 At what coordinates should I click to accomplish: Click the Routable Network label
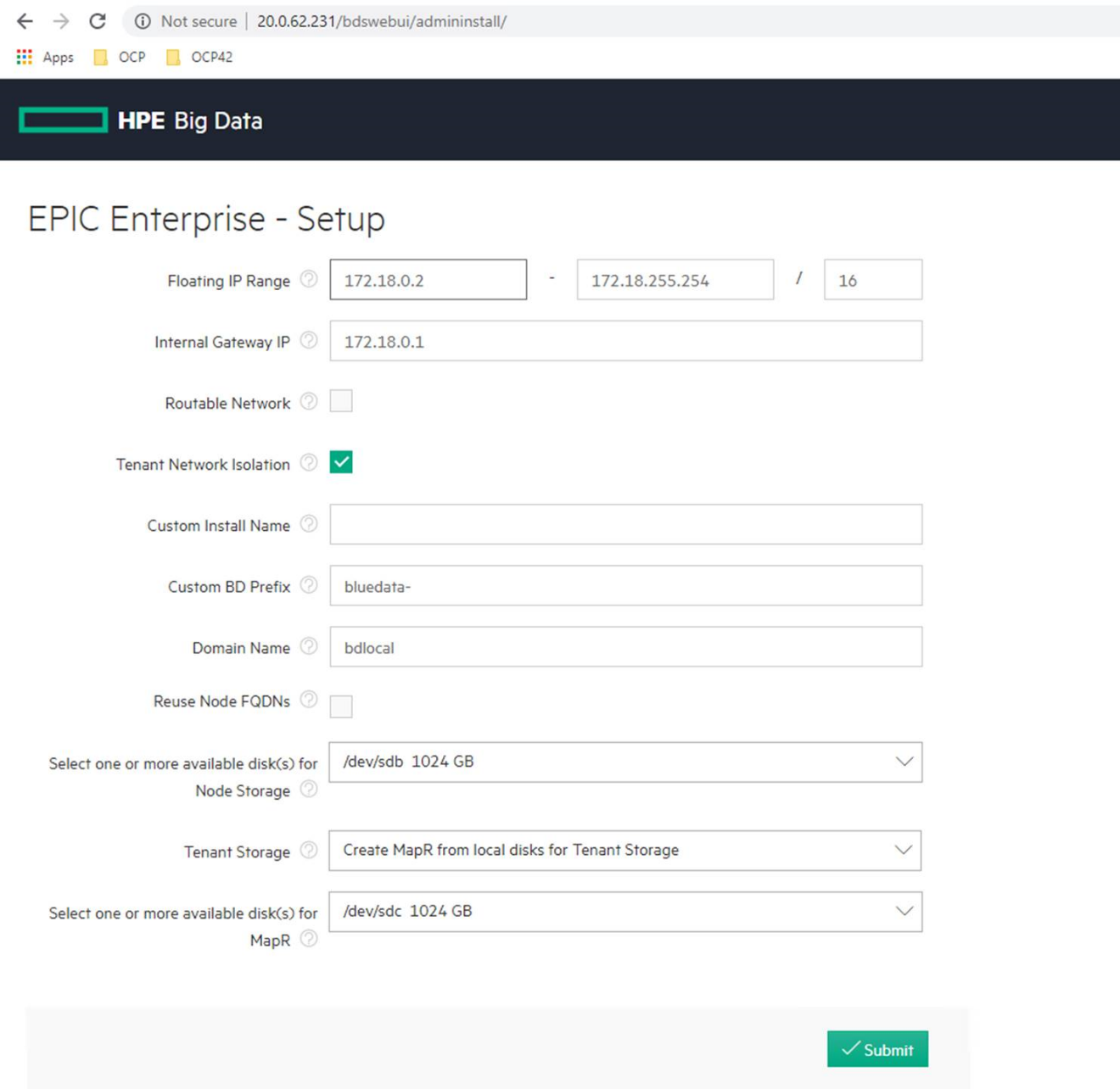point(227,403)
